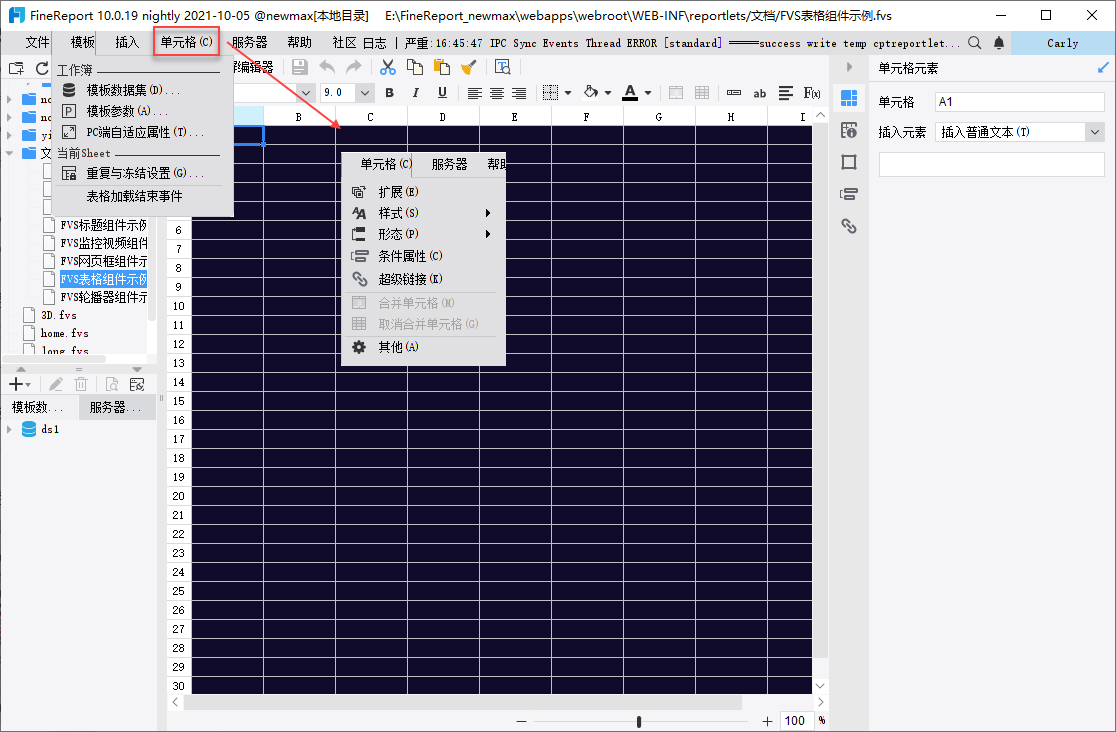1116x732 pixels.
Task: Click the font color A swatch
Action: [629, 93]
